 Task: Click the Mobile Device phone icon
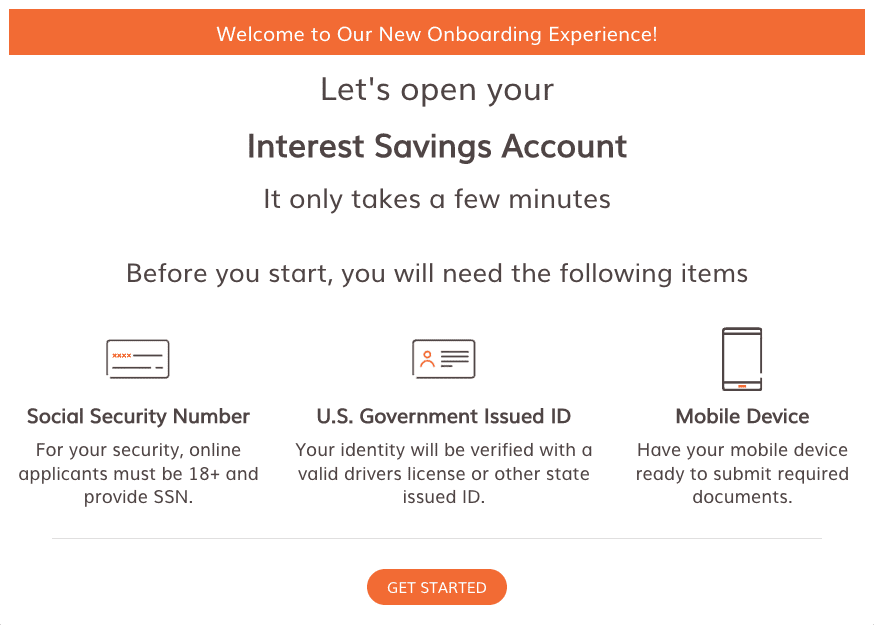pos(742,358)
